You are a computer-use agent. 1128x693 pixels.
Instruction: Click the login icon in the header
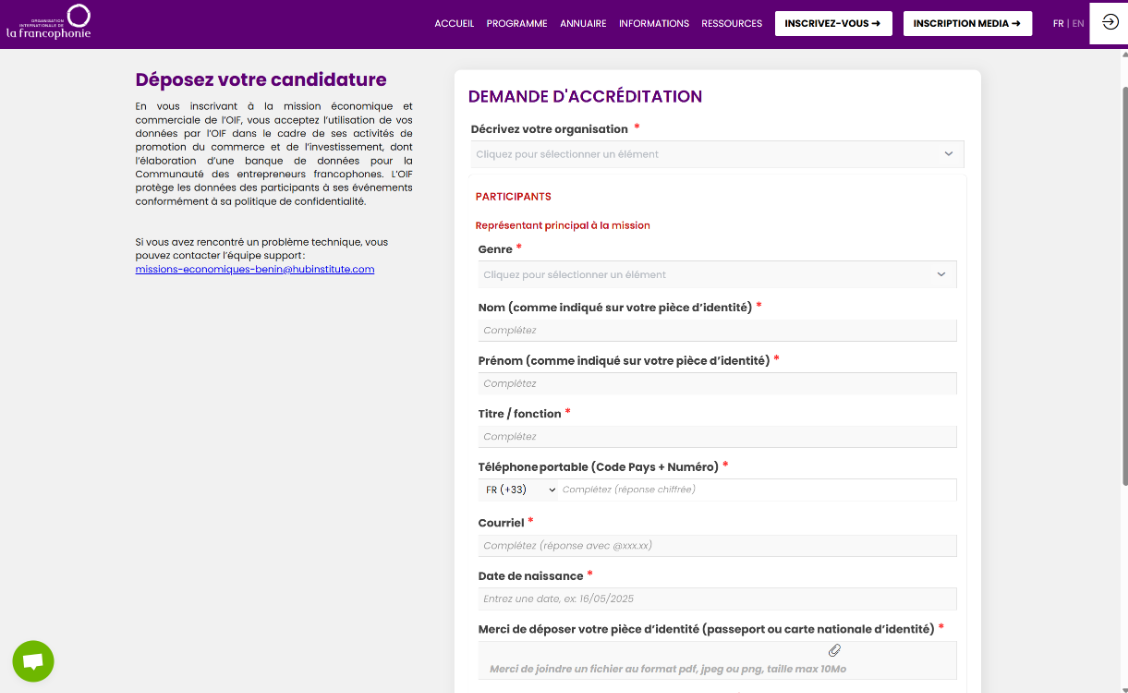coord(1109,23)
